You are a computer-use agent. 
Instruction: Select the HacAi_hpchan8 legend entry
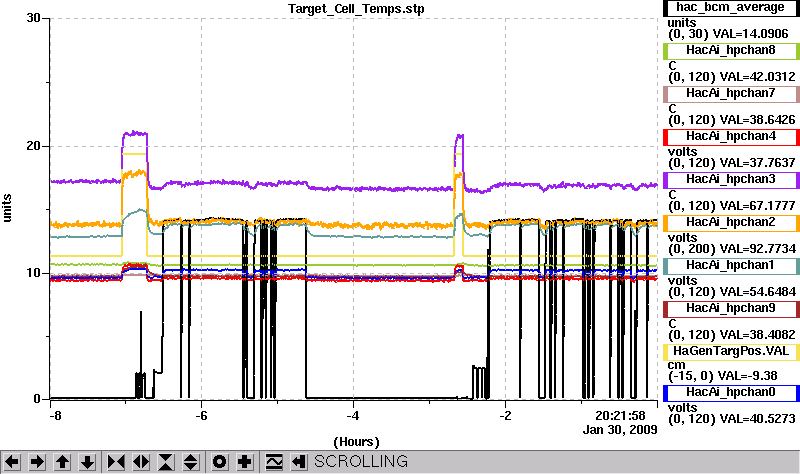[x=731, y=51]
